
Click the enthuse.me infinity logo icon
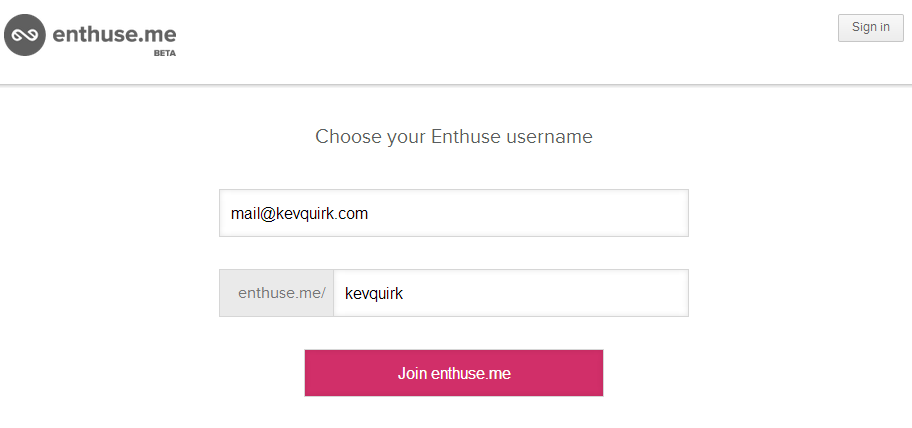[x=25, y=35]
